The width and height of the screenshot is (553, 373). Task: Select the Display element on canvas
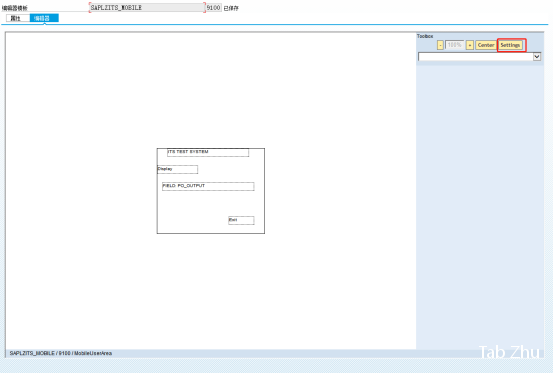point(177,169)
